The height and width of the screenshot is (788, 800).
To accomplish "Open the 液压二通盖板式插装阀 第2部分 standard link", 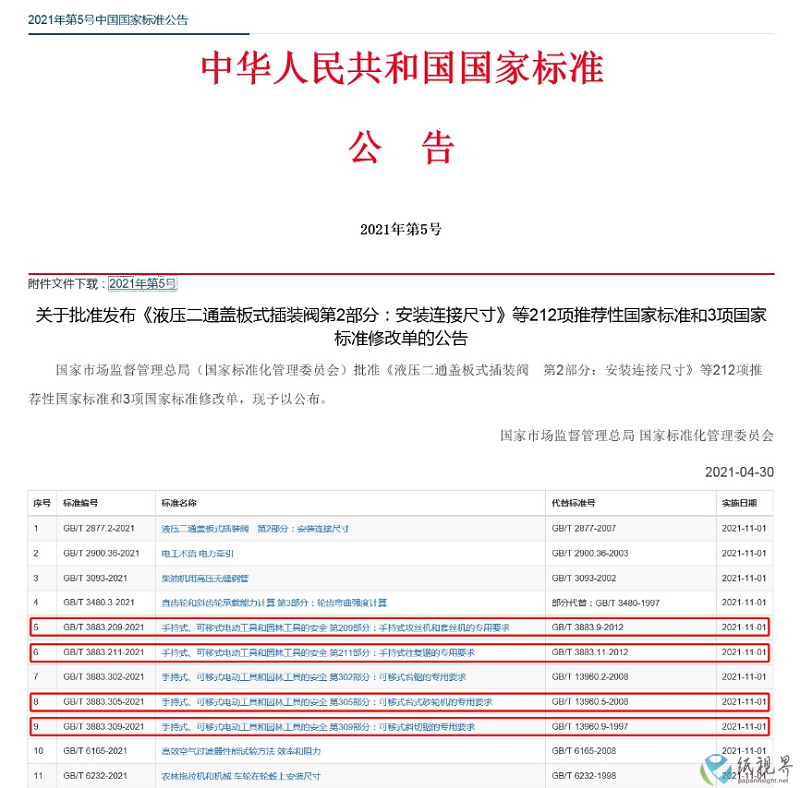I will (x=255, y=529).
